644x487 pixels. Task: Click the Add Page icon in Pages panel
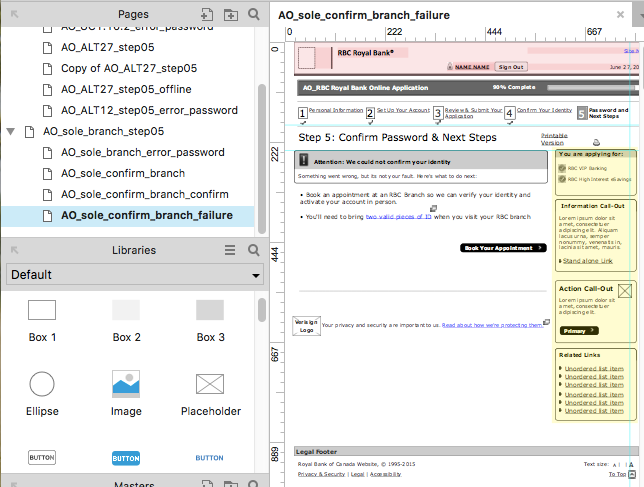click(207, 15)
